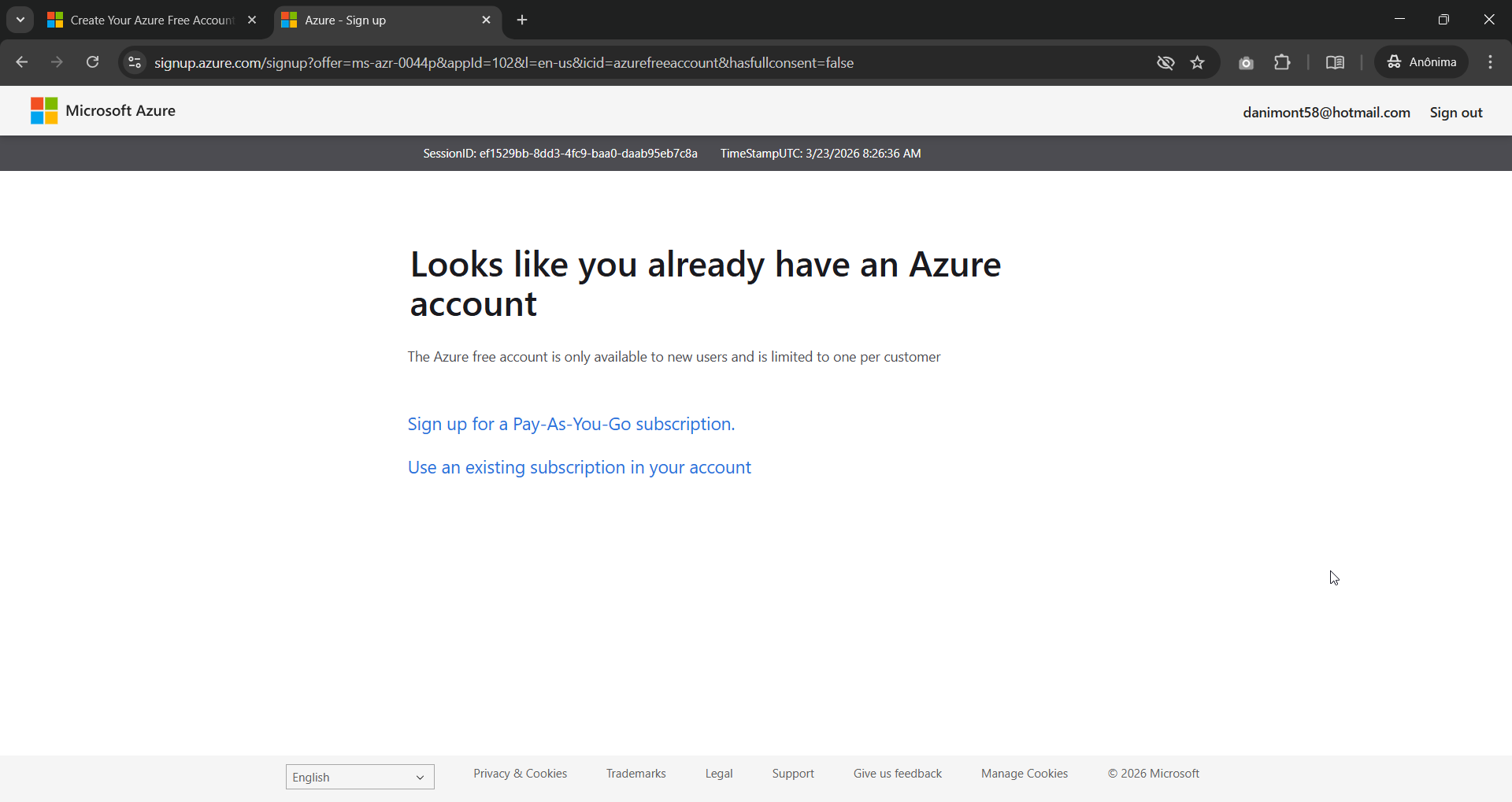Screen dimensions: 1512x802
Task: Click the danimont58@hotmail.com account label
Action: click(1326, 112)
